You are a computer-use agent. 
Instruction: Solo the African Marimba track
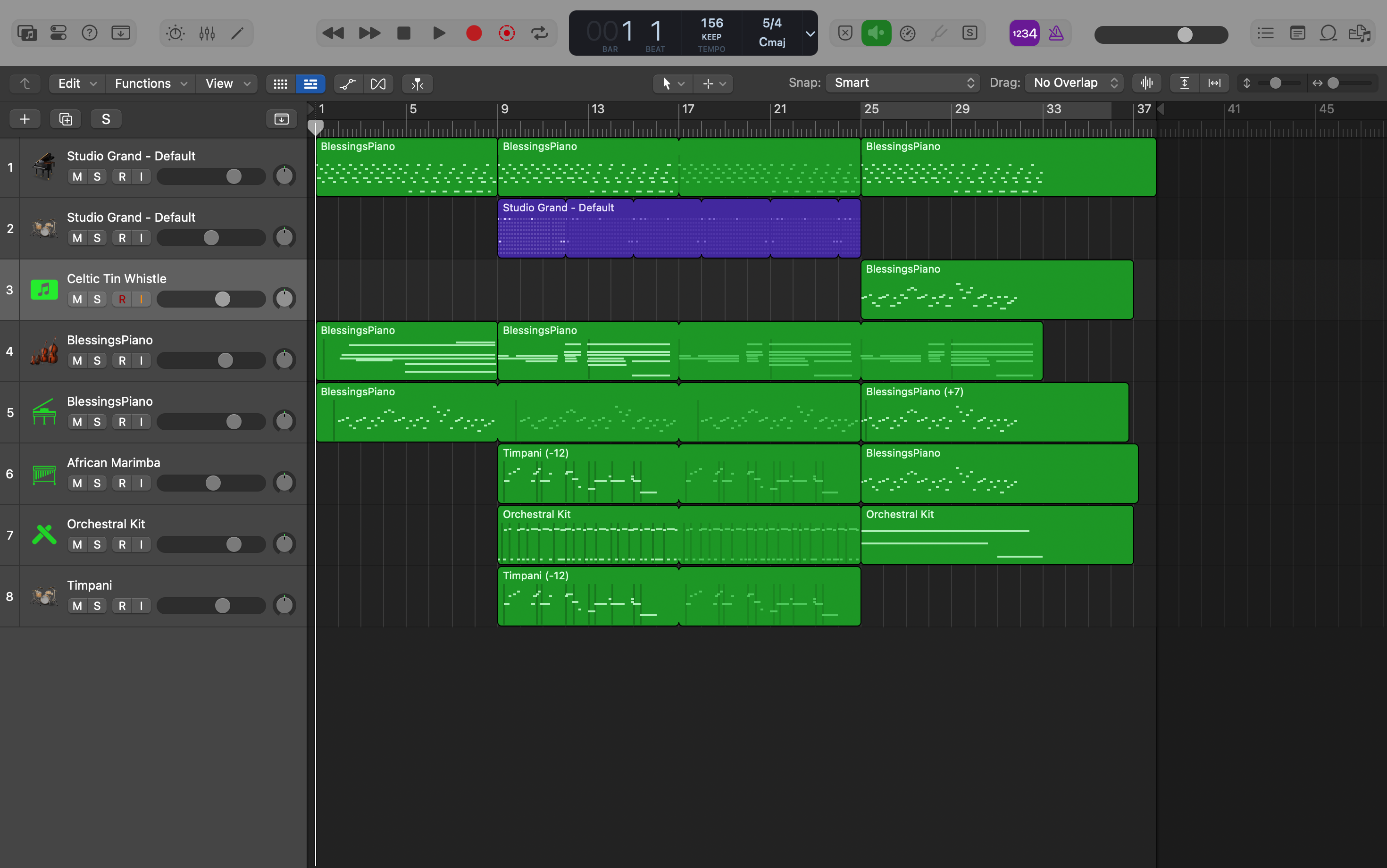pos(97,484)
